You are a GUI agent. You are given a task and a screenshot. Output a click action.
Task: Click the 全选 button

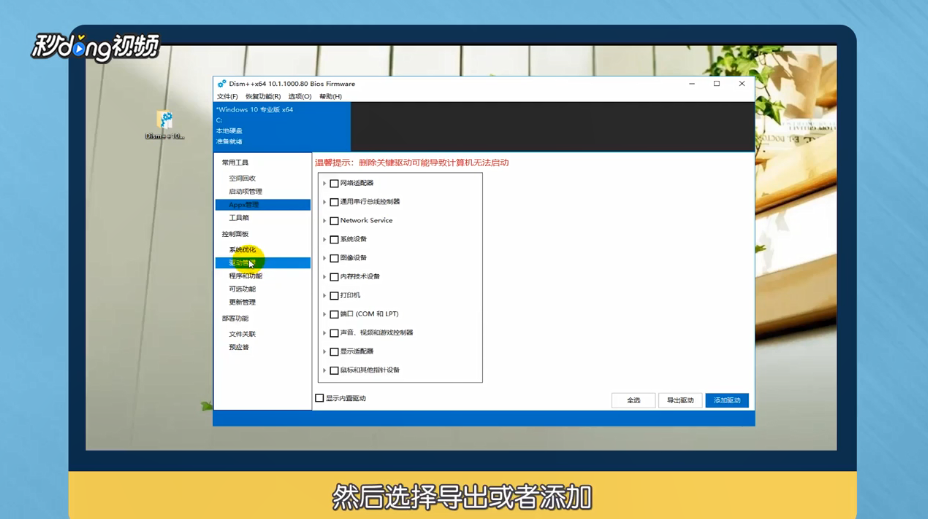click(633, 400)
